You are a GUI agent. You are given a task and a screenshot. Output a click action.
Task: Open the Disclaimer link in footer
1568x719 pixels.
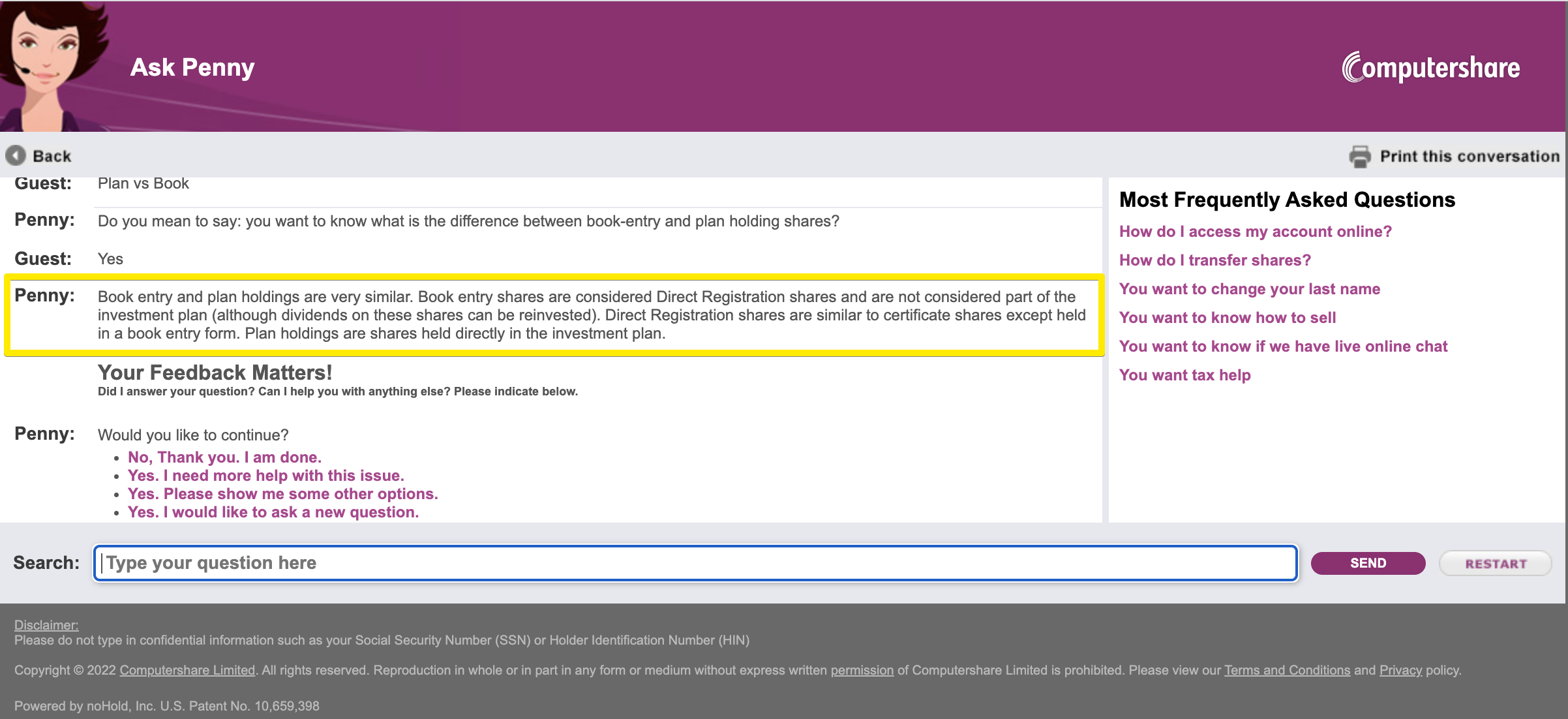click(46, 625)
